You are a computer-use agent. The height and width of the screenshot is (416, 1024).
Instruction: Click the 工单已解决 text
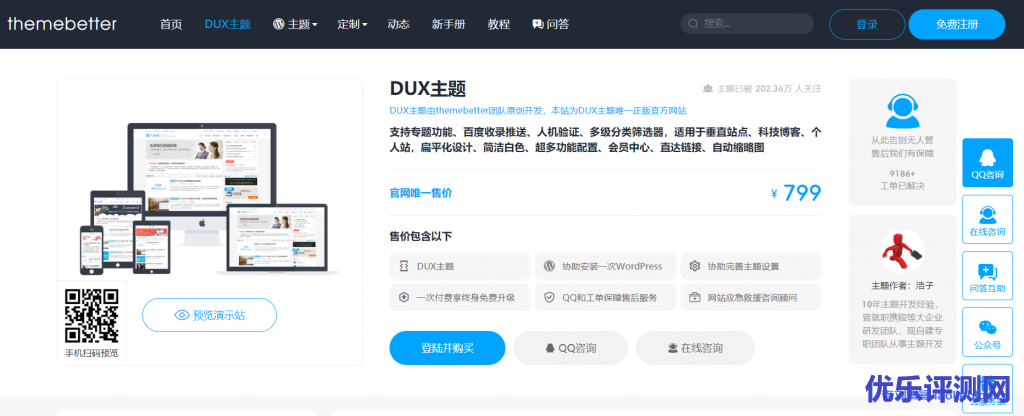point(902,186)
